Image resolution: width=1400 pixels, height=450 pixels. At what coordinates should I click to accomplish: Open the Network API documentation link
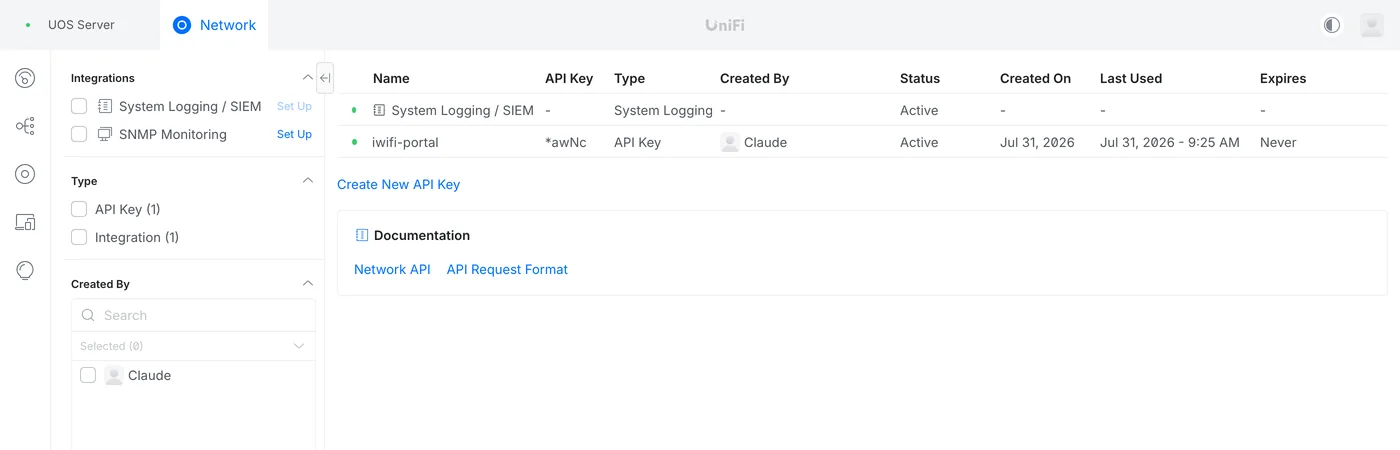(392, 269)
